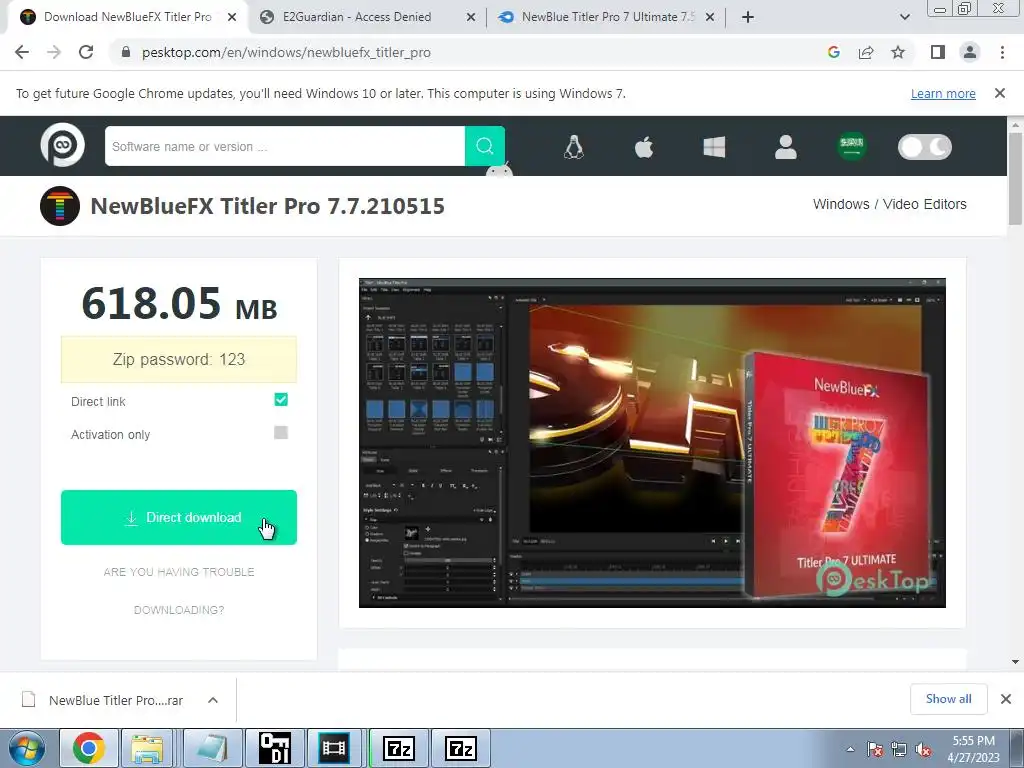Screen dimensions: 1024x768
Task: Show hidden tray icons arrow
Action: [850, 749]
